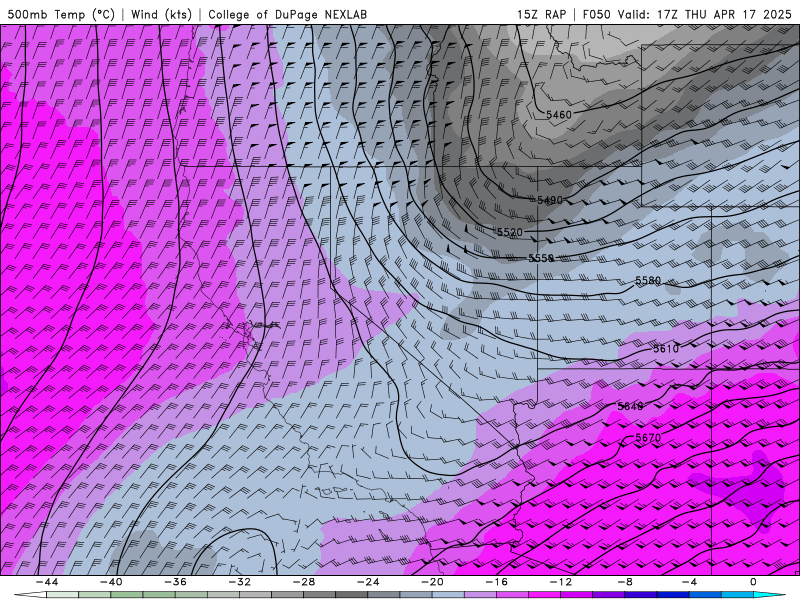Click the 'F050 Valid: 17Z THU APR 17 2025' text
Image resolution: width=800 pixels, height=600 pixels.
click(x=687, y=14)
